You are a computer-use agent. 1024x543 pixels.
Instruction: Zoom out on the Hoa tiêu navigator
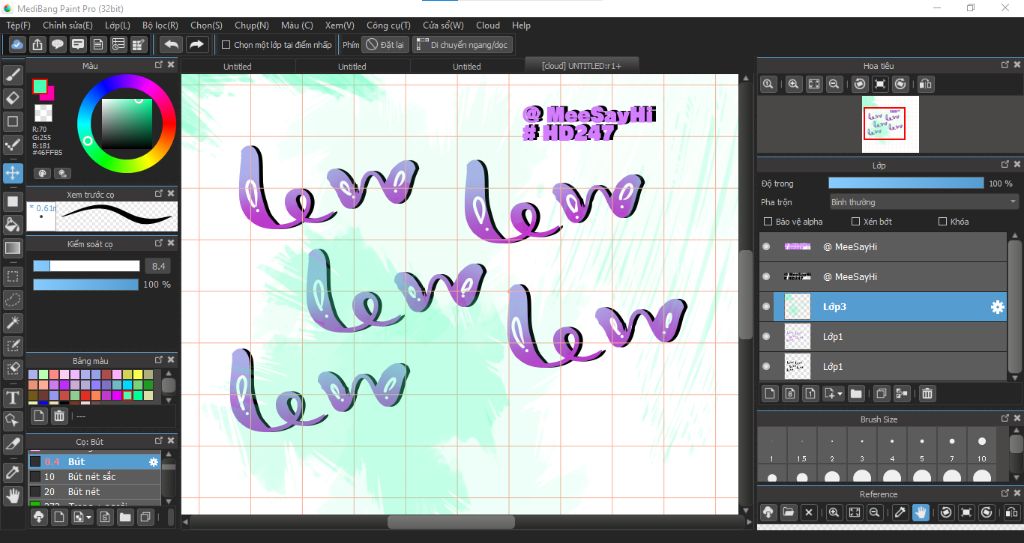coord(833,84)
